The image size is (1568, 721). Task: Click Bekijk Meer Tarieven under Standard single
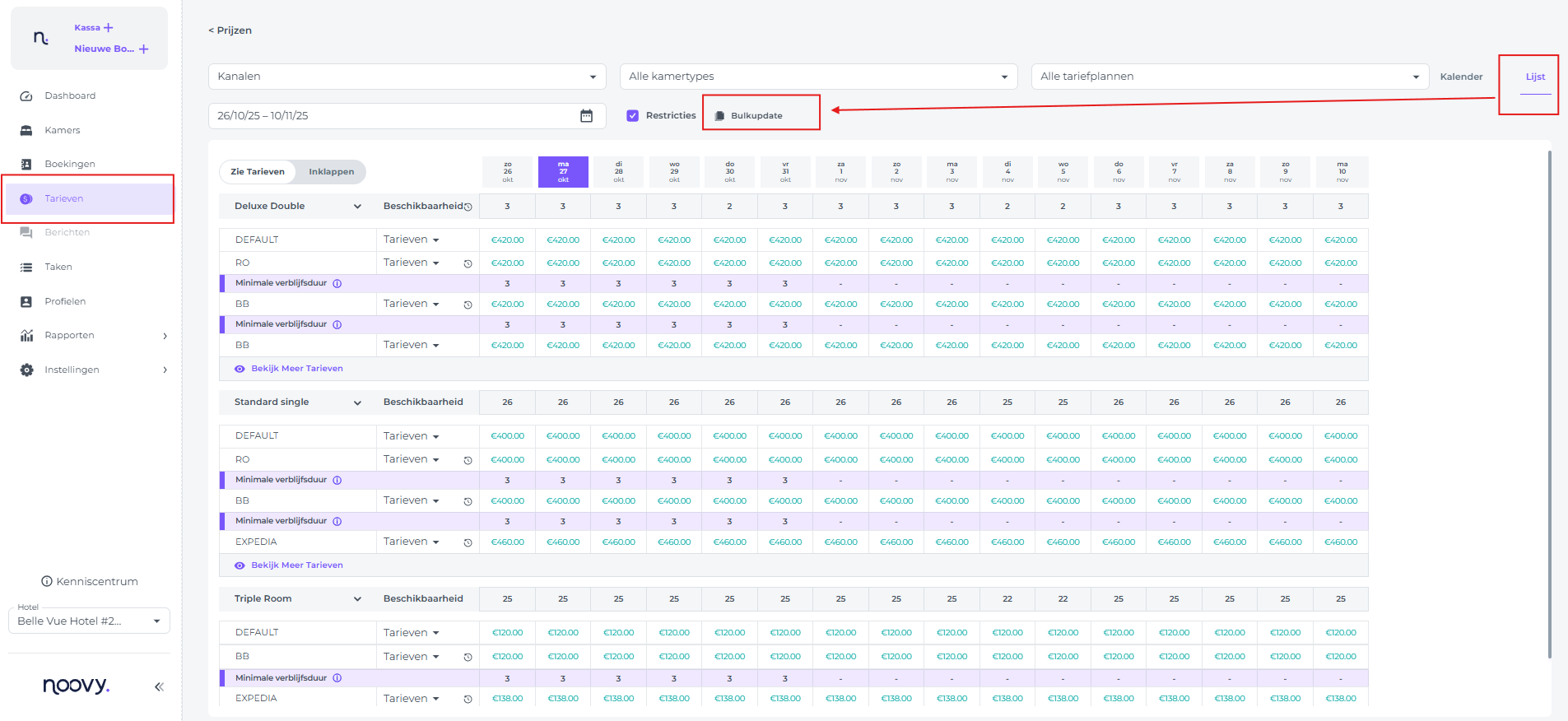pos(296,565)
